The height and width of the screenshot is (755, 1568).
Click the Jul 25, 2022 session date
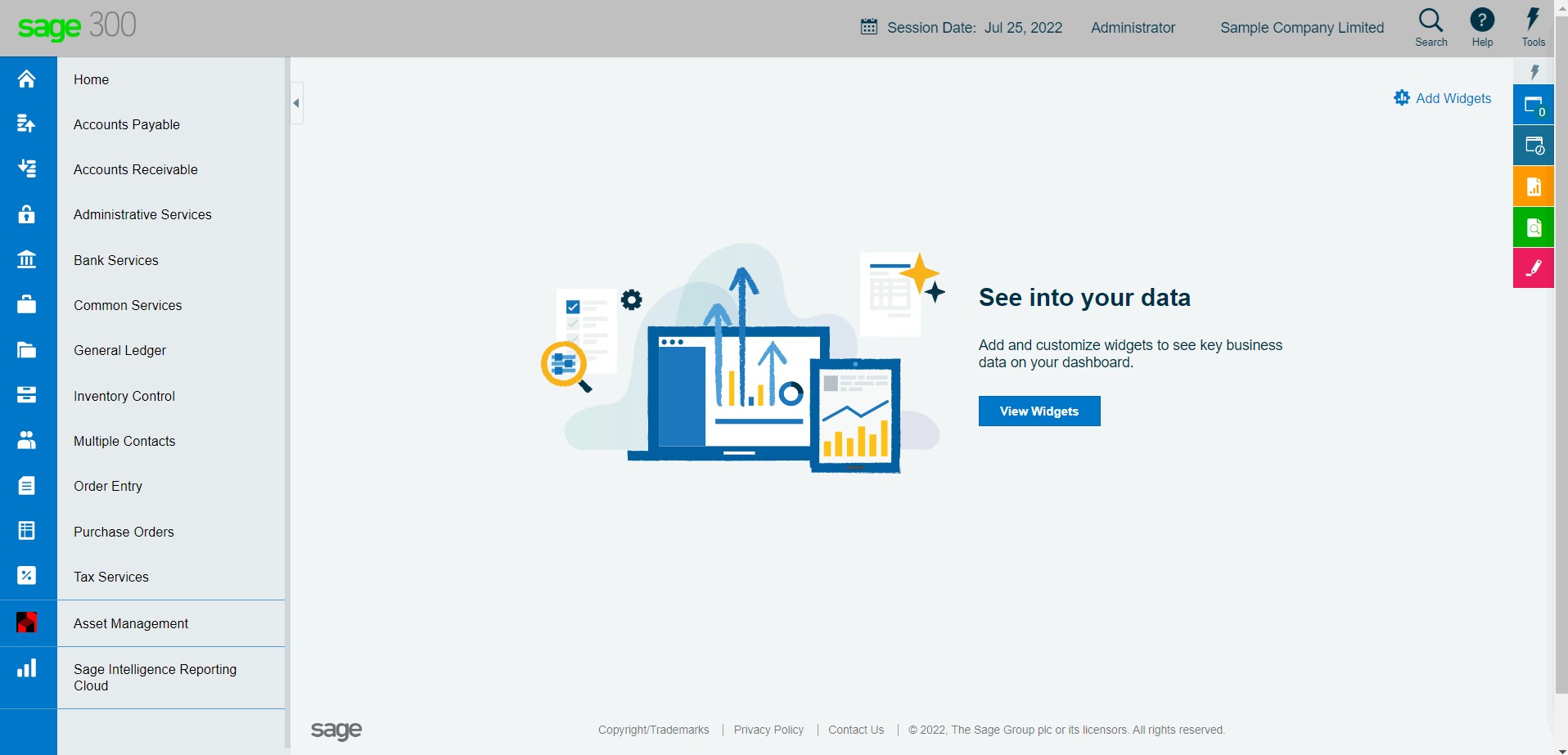click(1023, 28)
